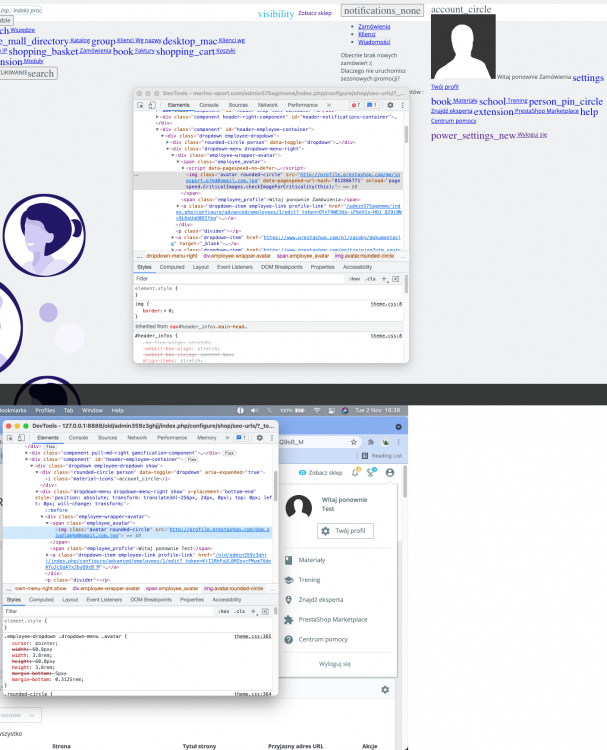Show computed sidebar pane in merino-sport DevTools
The height and width of the screenshot is (750, 607).
[396, 279]
